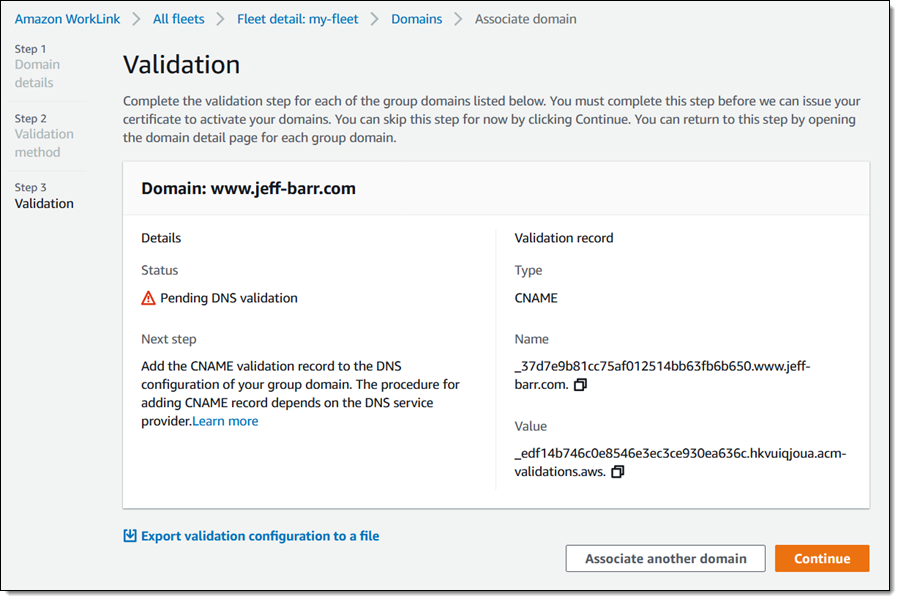900x601 pixels.
Task: Copy the CNAME Name record value
Action: pos(581,385)
